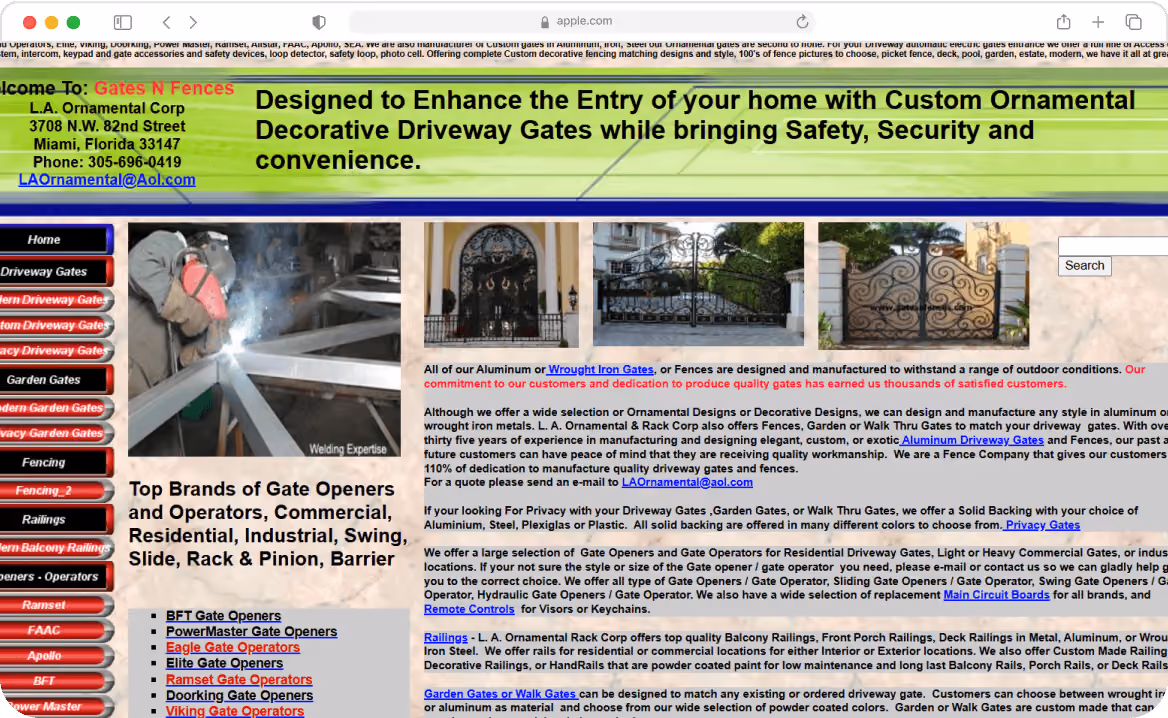
Task: Click the LAOrnamental@Aol.com header email link
Action: [107, 180]
